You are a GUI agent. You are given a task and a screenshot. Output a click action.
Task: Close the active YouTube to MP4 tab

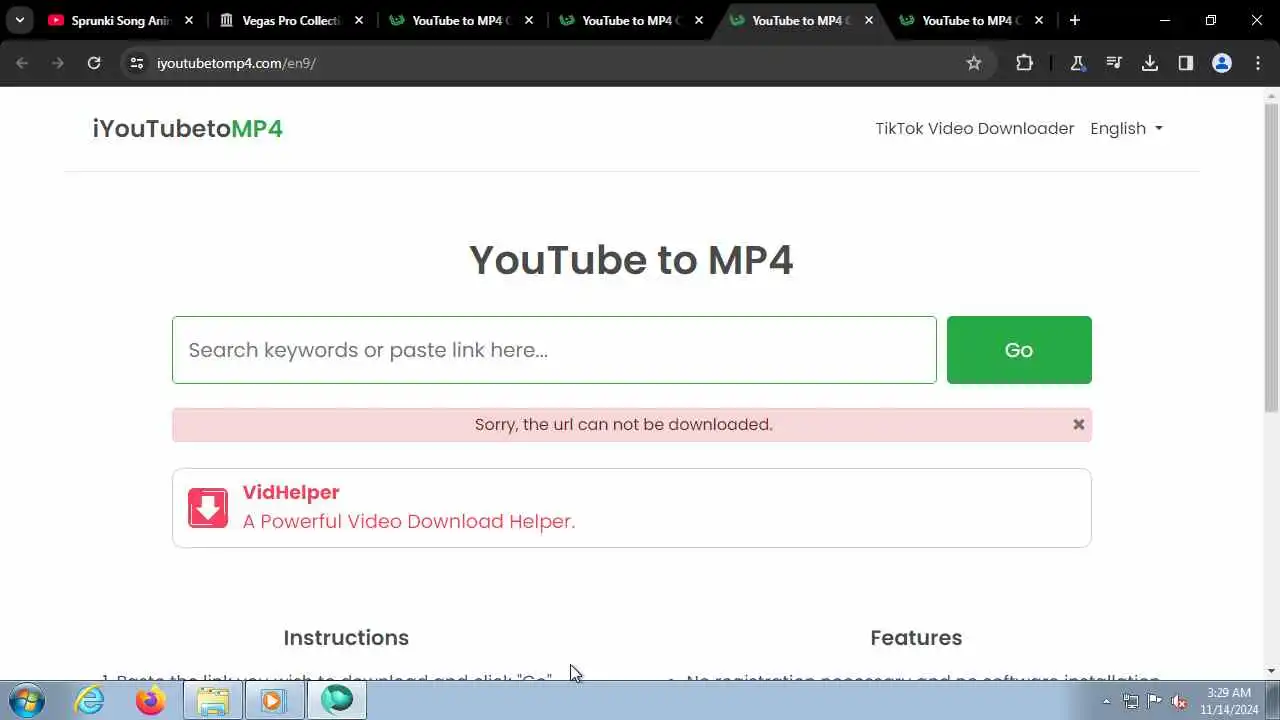coord(869,20)
